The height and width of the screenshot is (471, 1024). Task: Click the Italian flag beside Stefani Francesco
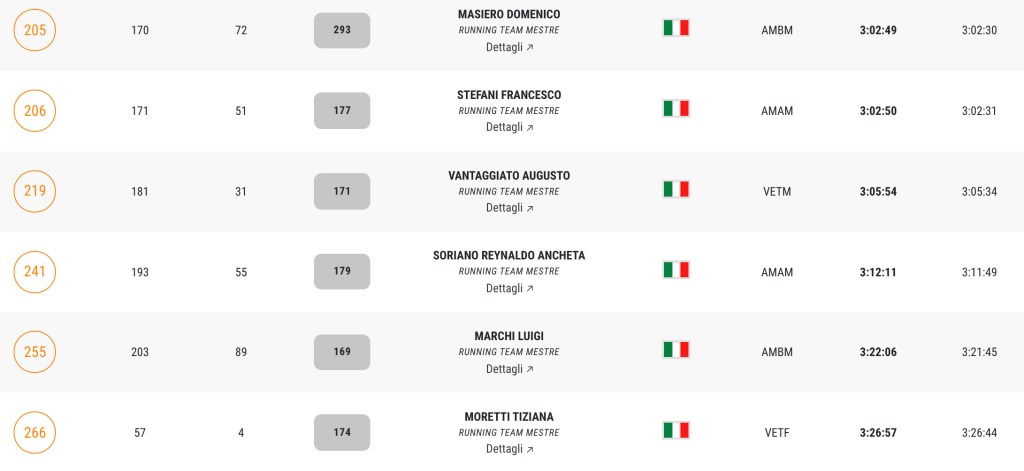tap(676, 108)
